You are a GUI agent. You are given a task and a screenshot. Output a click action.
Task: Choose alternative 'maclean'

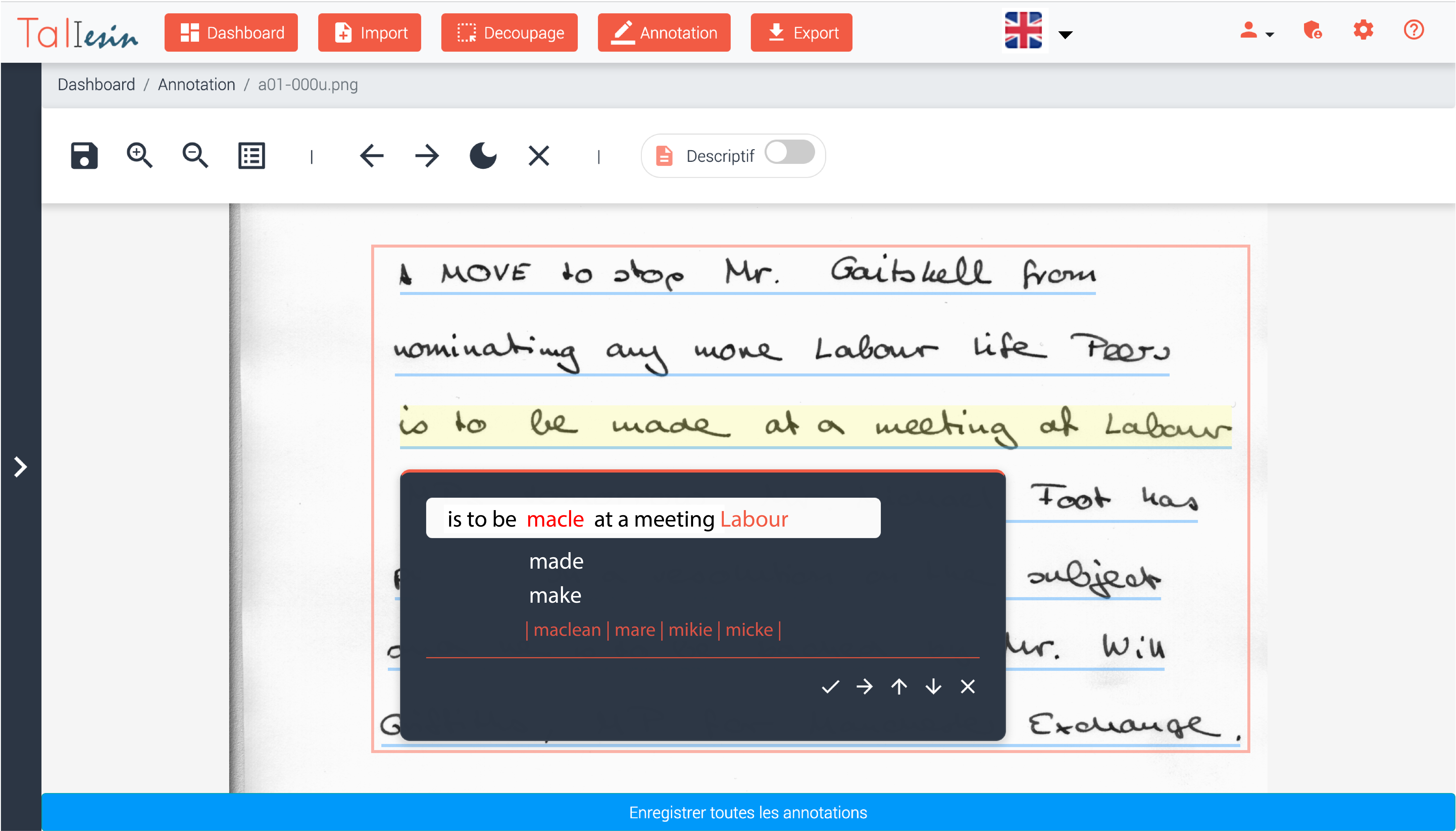point(567,630)
